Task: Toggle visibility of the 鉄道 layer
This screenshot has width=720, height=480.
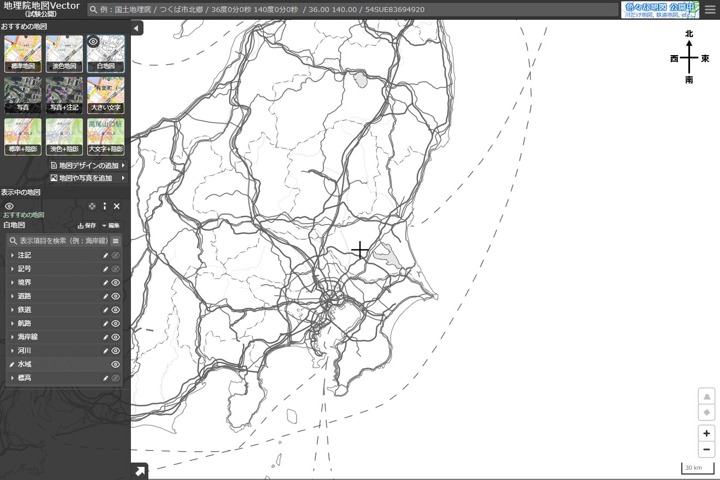Action: (116, 310)
